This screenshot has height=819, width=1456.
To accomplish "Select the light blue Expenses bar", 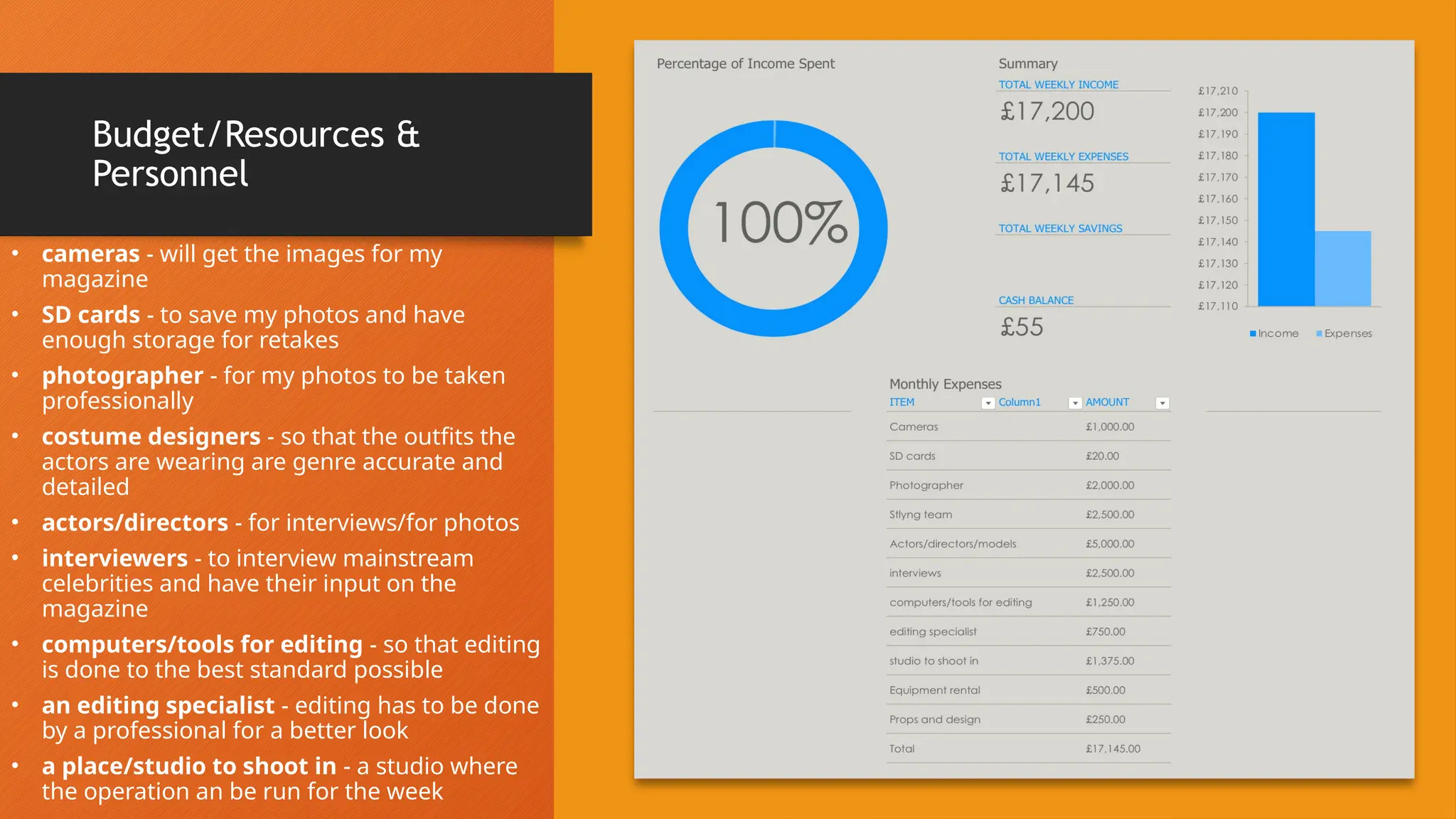I will [1342, 269].
